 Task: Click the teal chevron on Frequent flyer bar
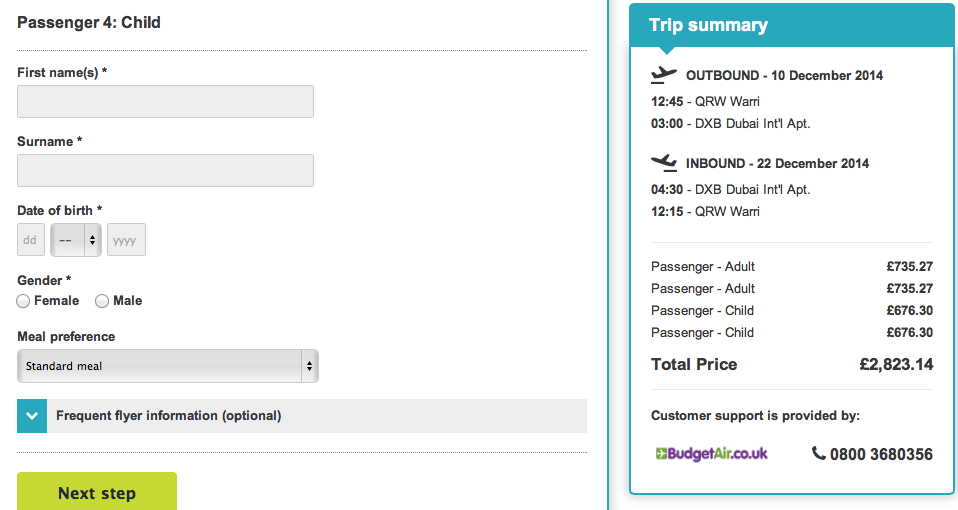tap(32, 416)
